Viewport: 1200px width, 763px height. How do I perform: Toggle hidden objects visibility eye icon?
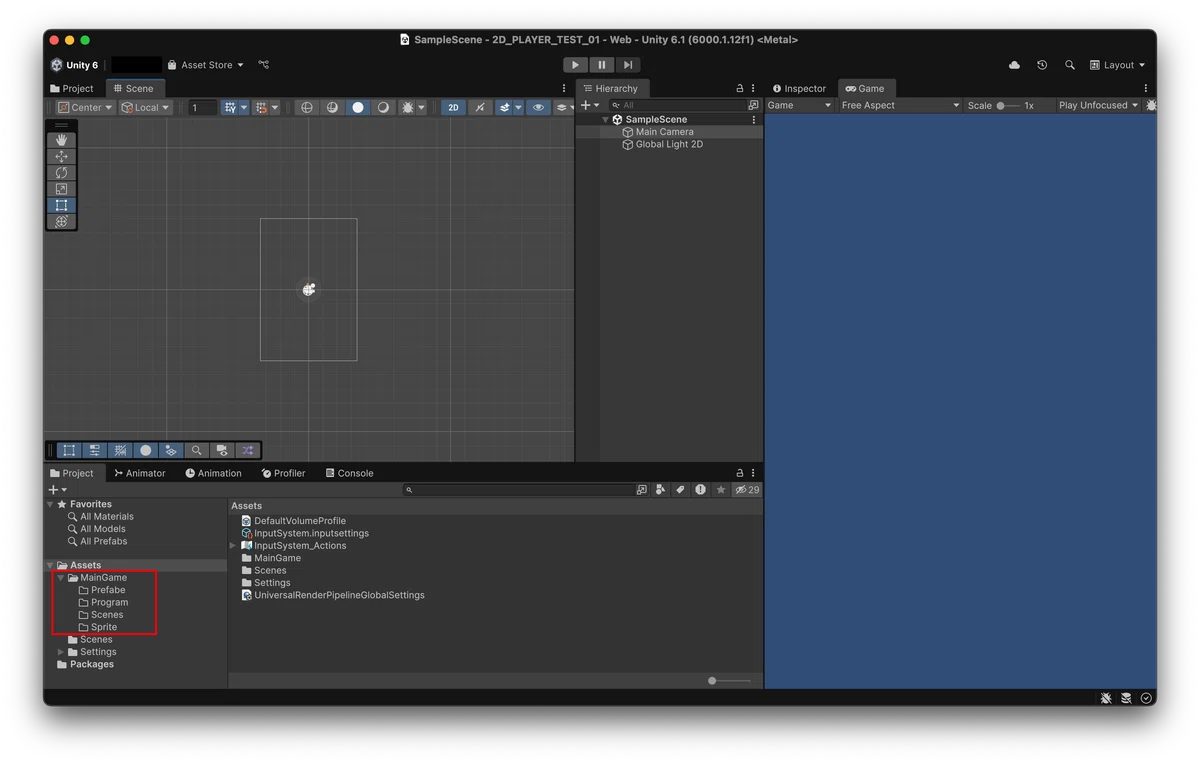click(538, 107)
